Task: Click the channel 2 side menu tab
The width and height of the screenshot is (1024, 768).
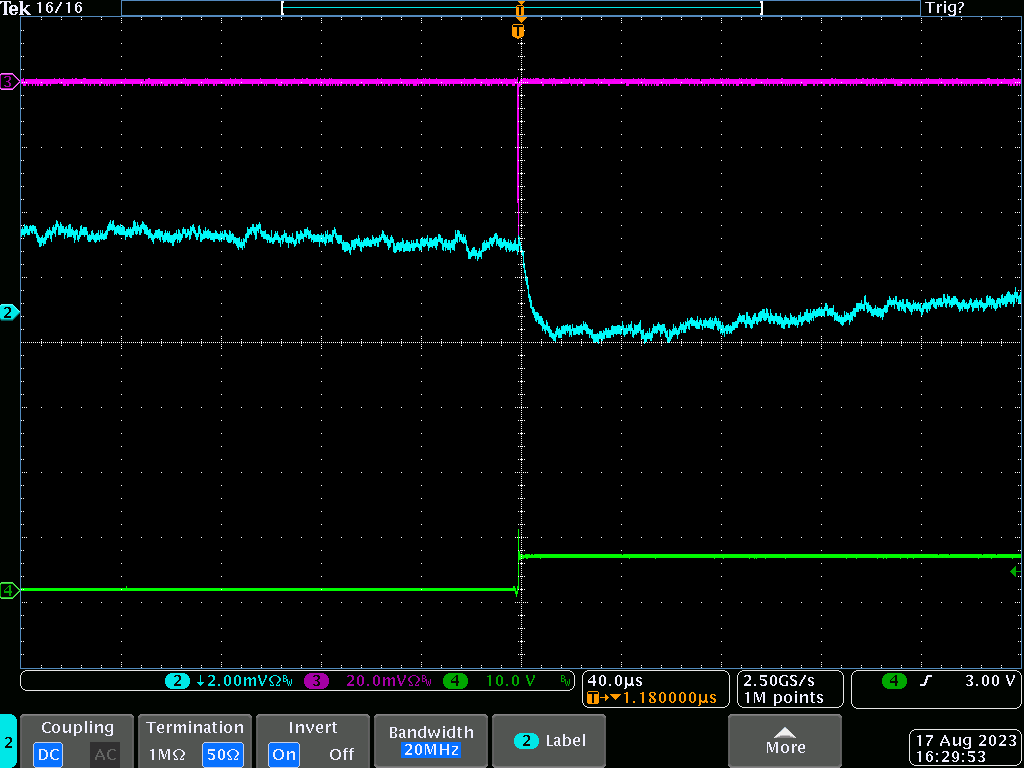Action: [8, 741]
